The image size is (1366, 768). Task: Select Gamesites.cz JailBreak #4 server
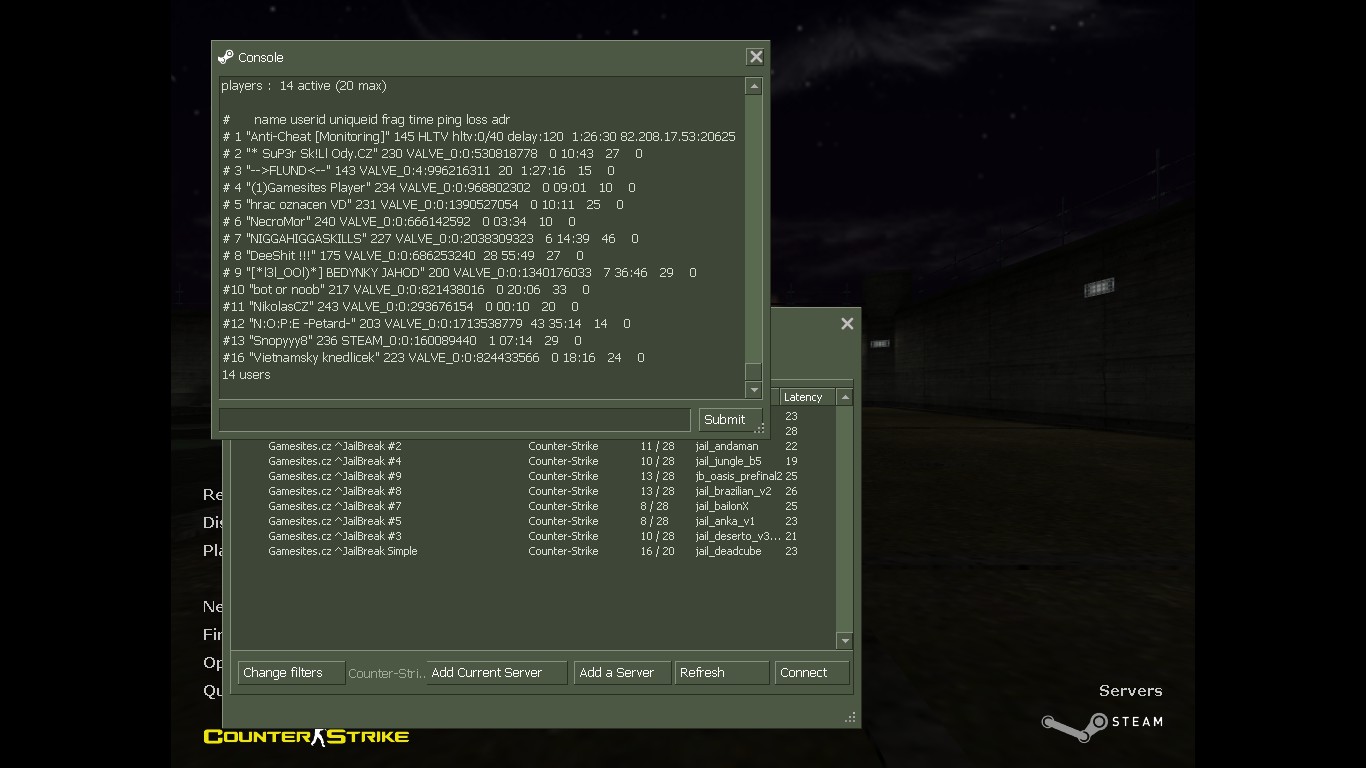[534, 461]
